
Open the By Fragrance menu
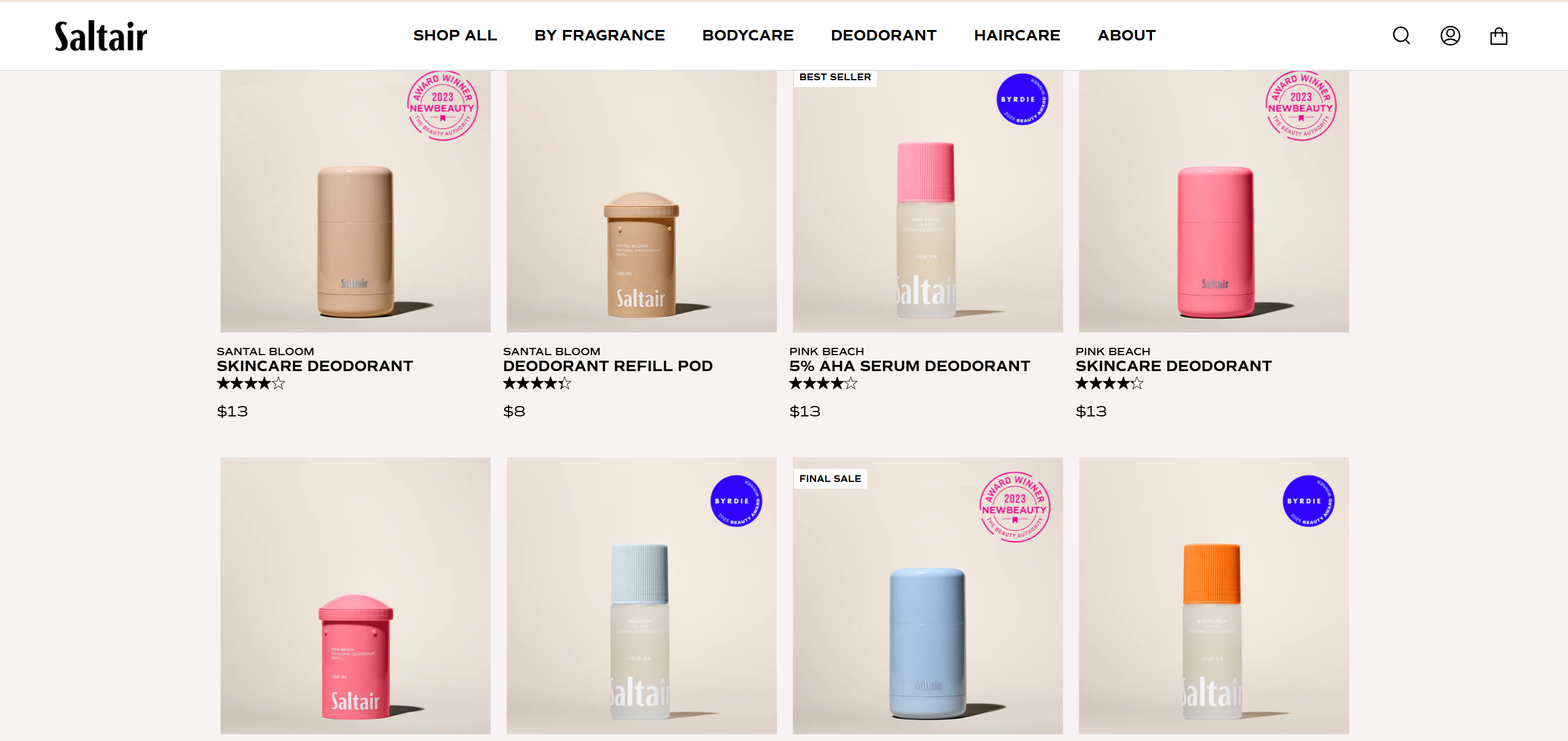[x=599, y=36]
